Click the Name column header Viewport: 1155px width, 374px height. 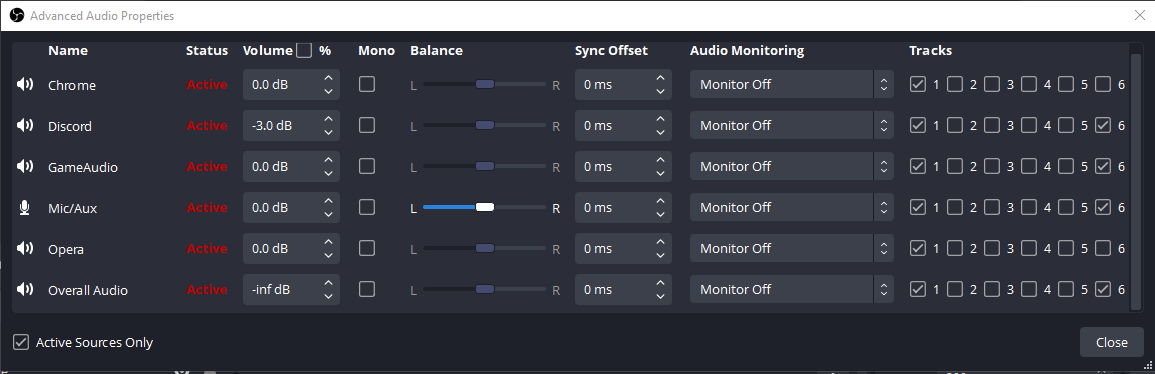point(68,50)
